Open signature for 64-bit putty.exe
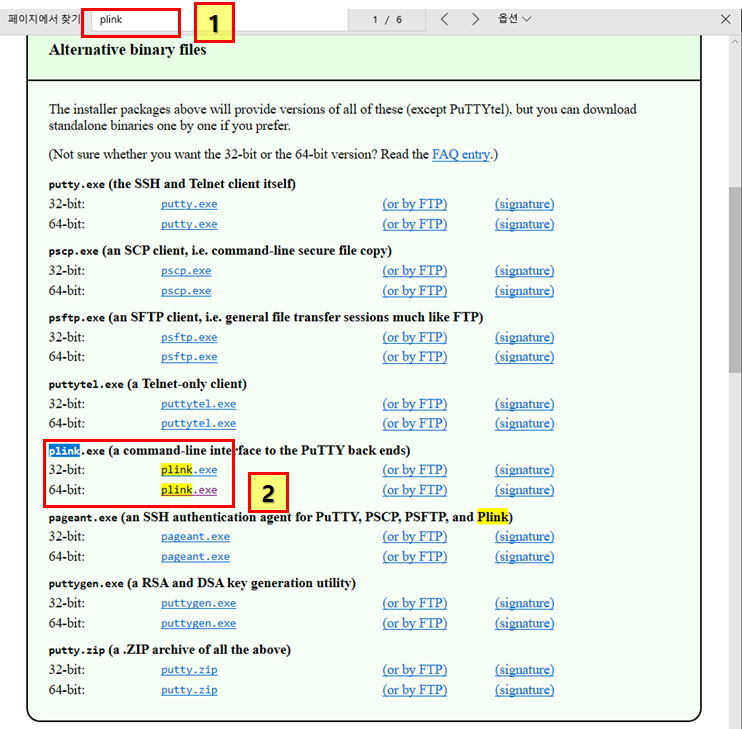This screenshot has width=742, height=729. click(x=524, y=224)
